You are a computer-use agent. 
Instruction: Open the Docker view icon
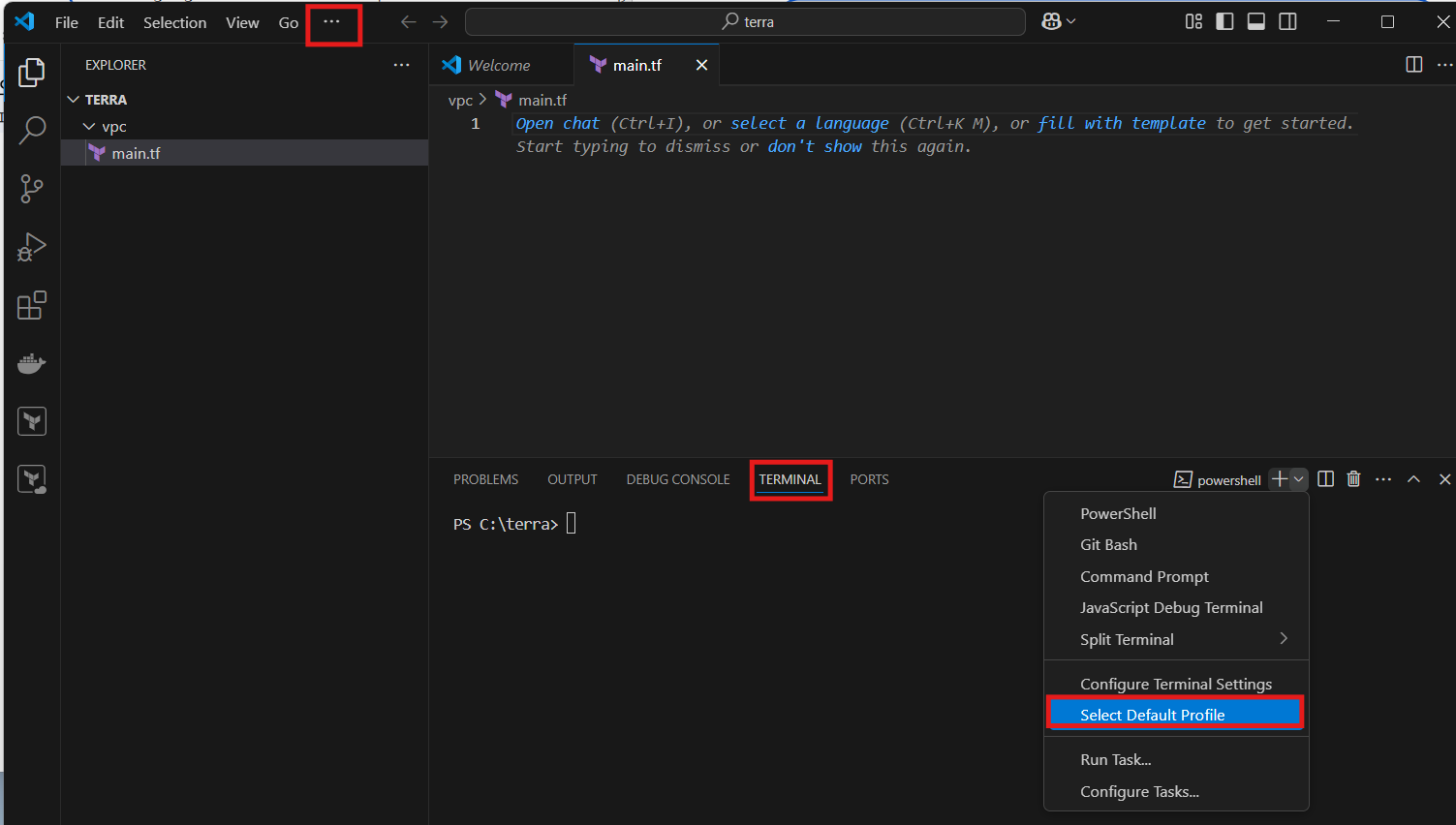tap(32, 363)
